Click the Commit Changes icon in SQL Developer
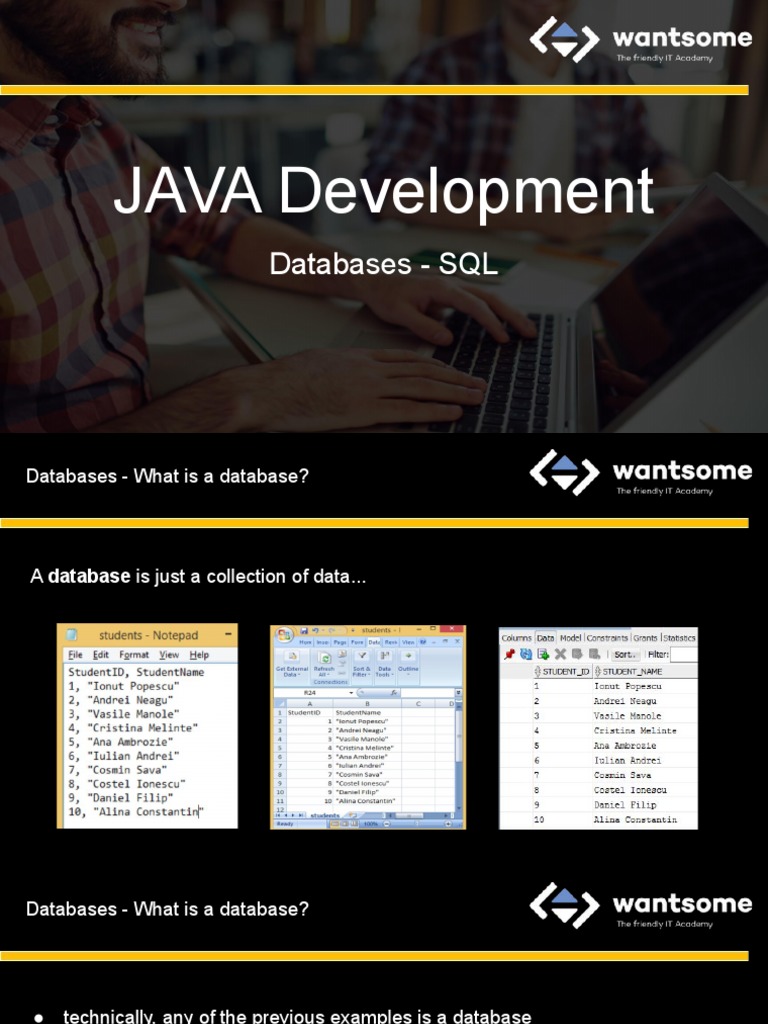Viewport: 768px width, 1024px height. tap(577, 654)
